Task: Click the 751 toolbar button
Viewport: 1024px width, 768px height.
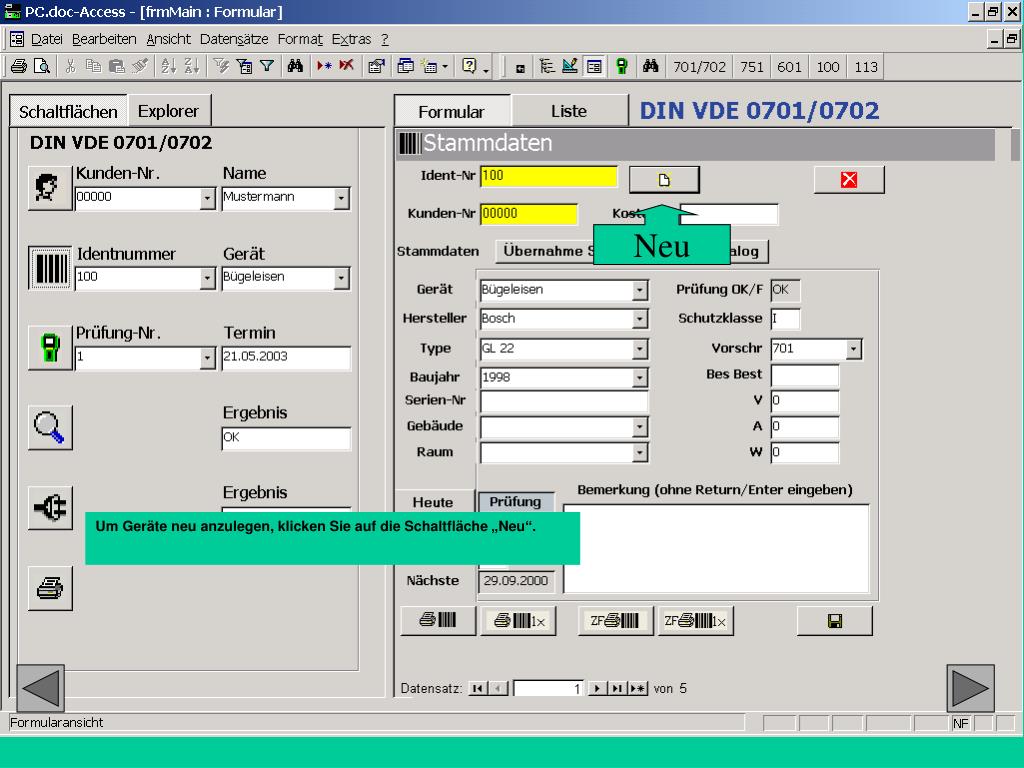Action: 752,67
